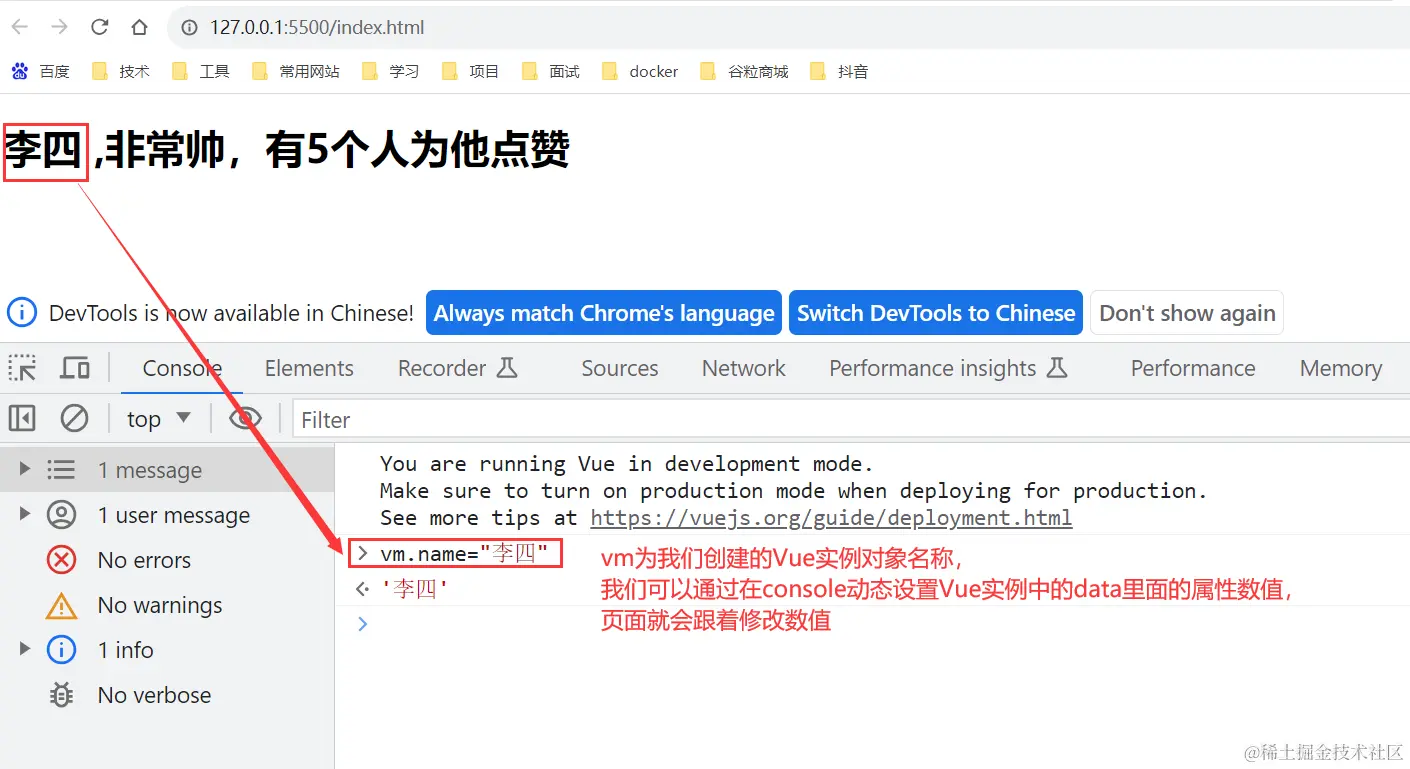Open the 工具 bookmark folder

pos(200,71)
